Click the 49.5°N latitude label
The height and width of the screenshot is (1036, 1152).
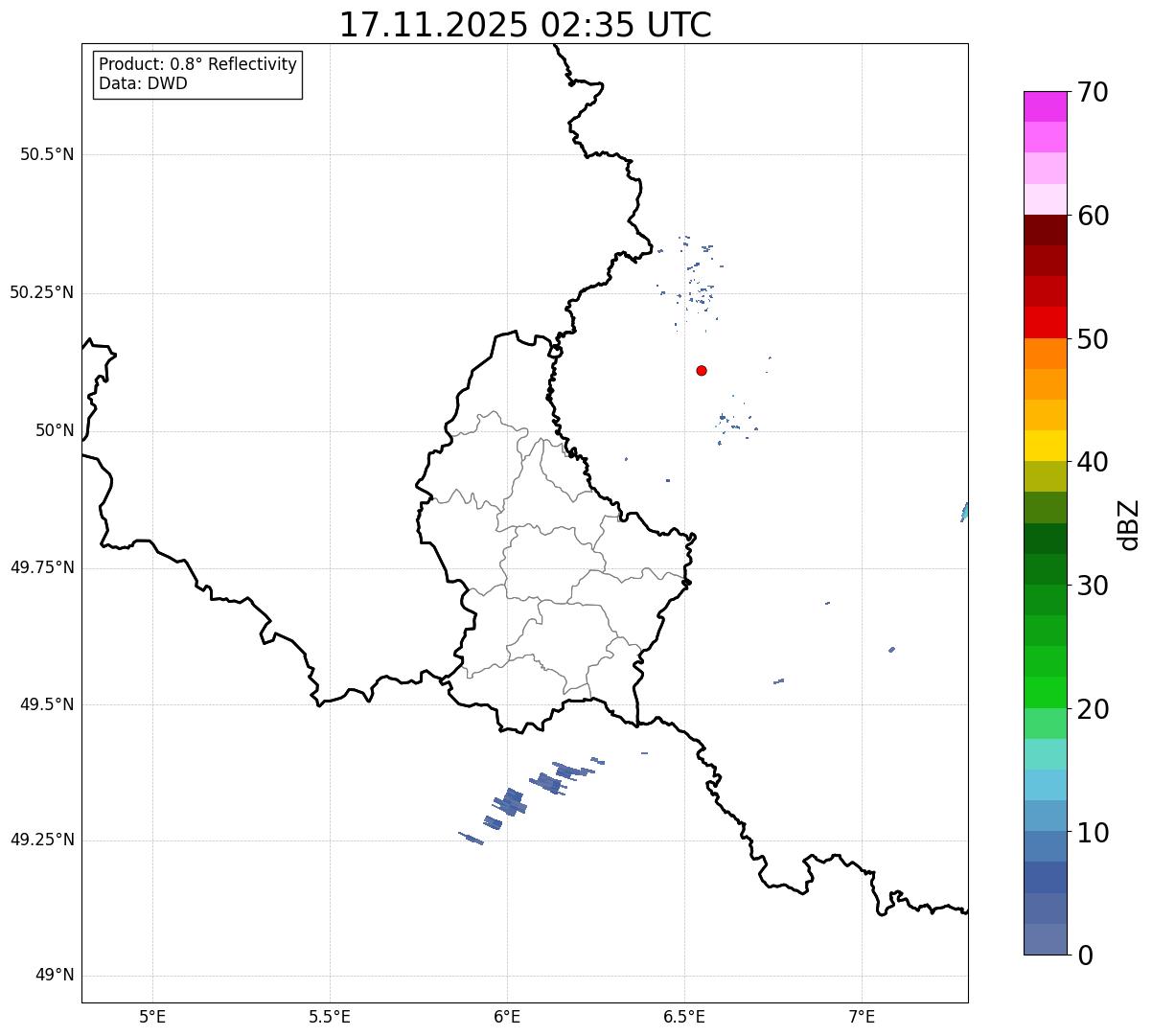pyautogui.click(x=47, y=704)
